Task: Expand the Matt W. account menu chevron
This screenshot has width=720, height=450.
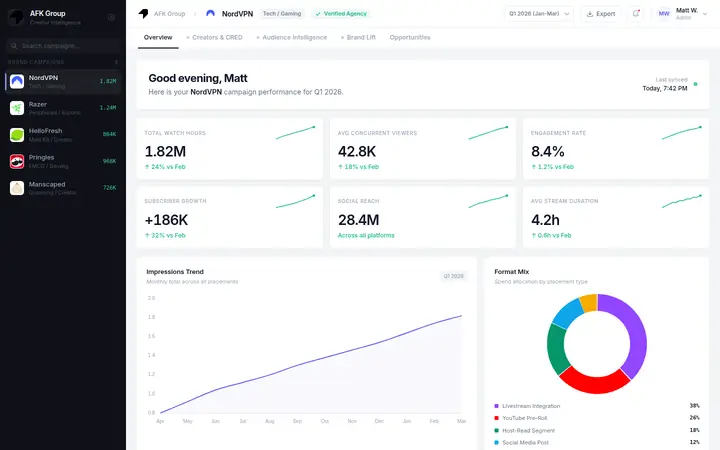Action: [x=705, y=14]
